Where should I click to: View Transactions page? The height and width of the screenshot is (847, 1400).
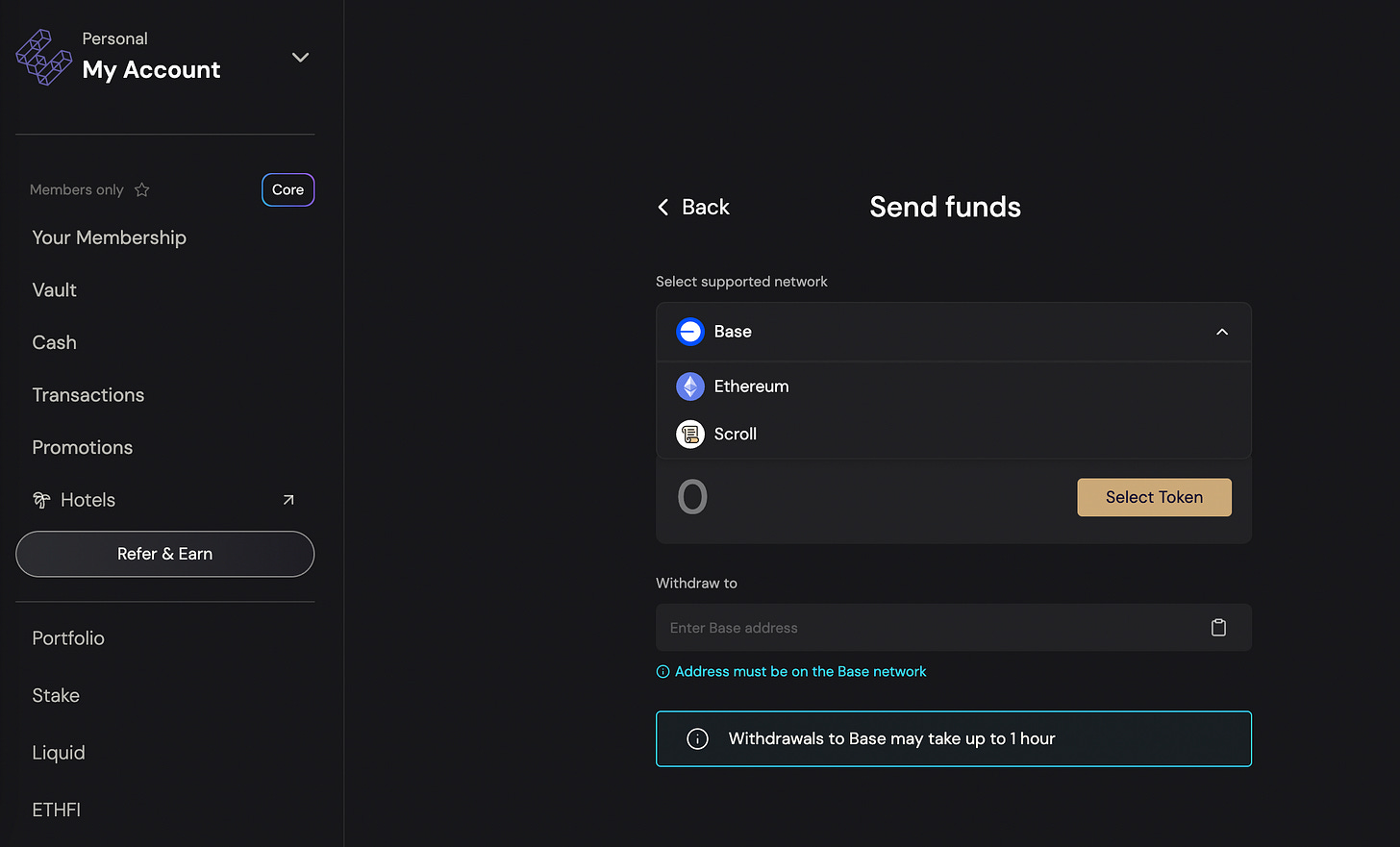[x=88, y=395]
